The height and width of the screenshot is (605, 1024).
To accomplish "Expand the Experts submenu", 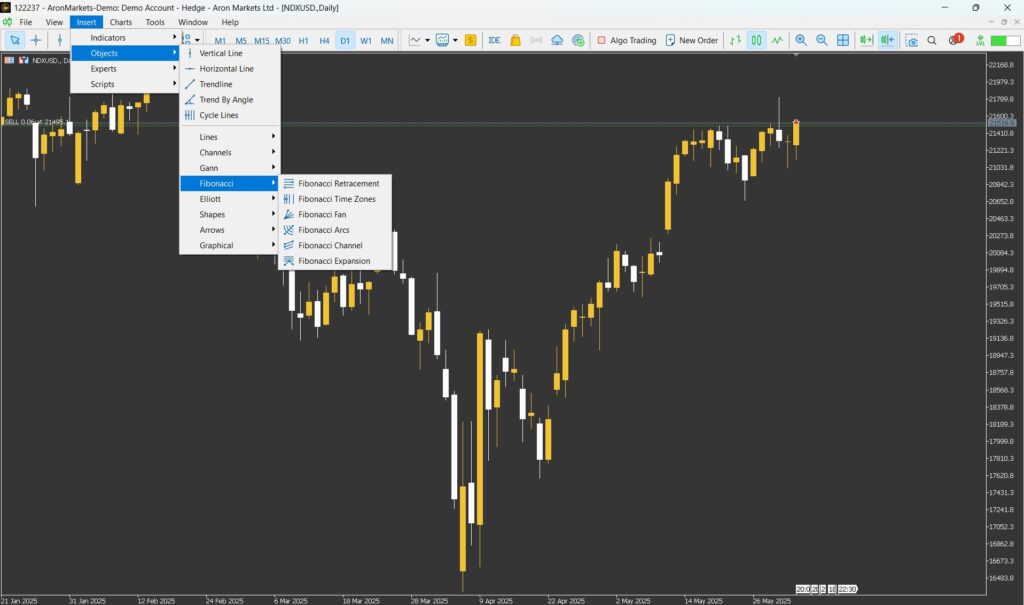I will [125, 69].
